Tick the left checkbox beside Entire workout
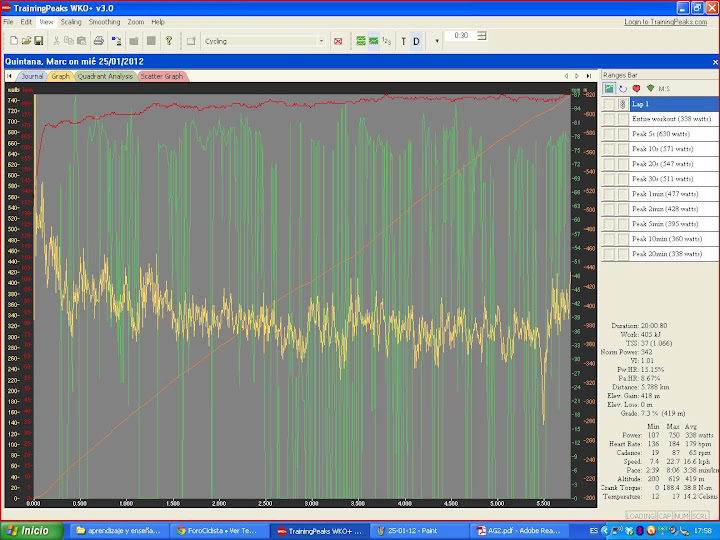 609,119
